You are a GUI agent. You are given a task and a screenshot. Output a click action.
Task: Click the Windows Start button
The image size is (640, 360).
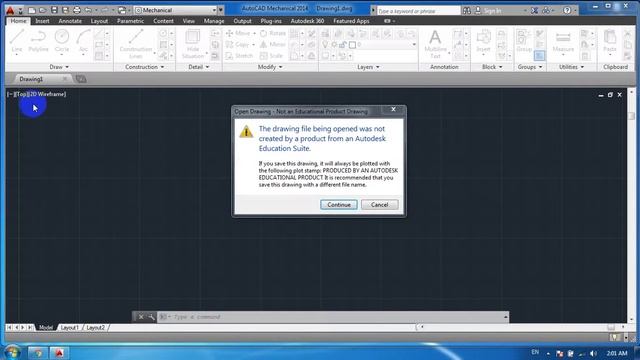point(12,352)
